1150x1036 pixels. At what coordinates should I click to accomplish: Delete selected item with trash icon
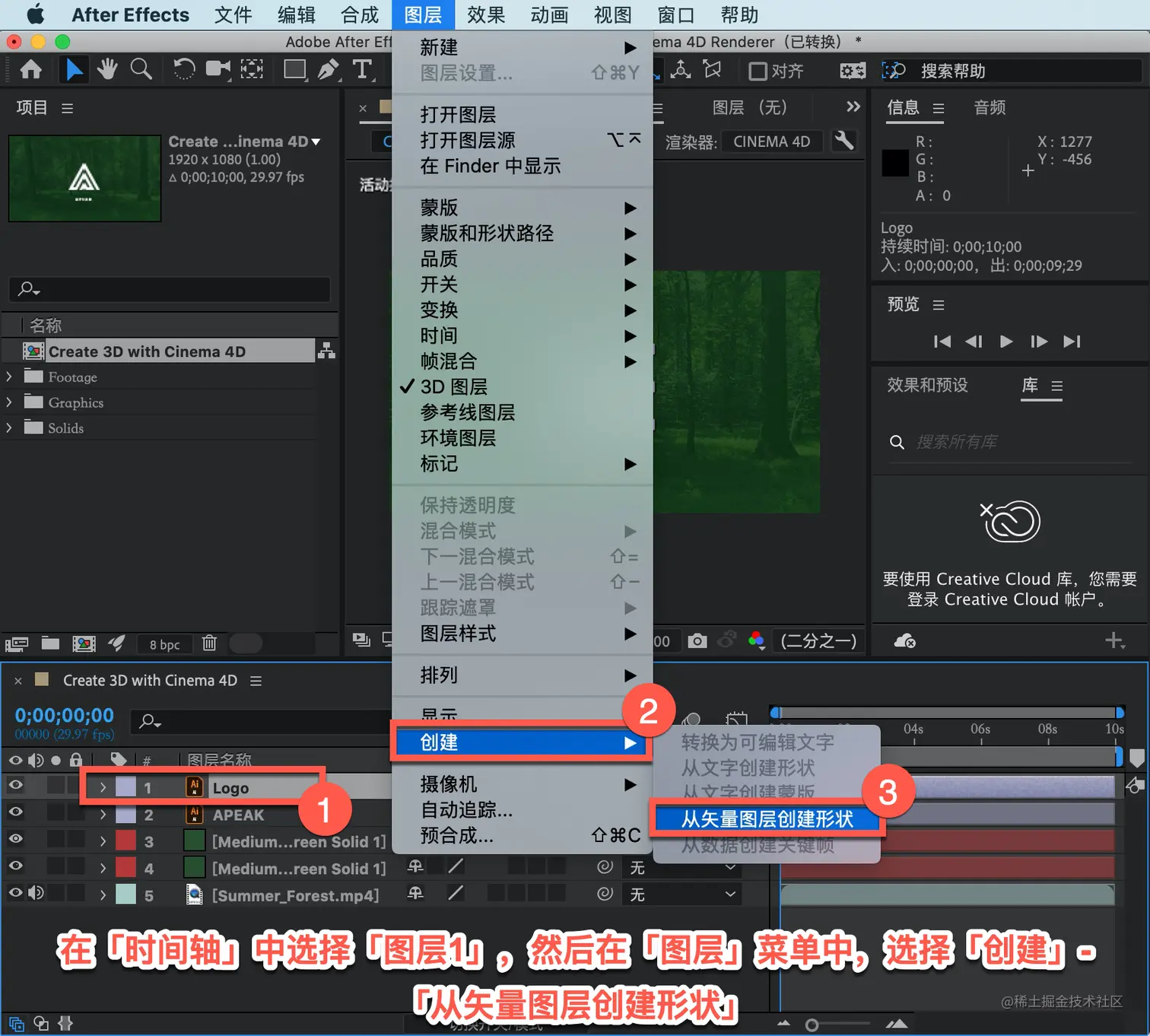coord(209,644)
